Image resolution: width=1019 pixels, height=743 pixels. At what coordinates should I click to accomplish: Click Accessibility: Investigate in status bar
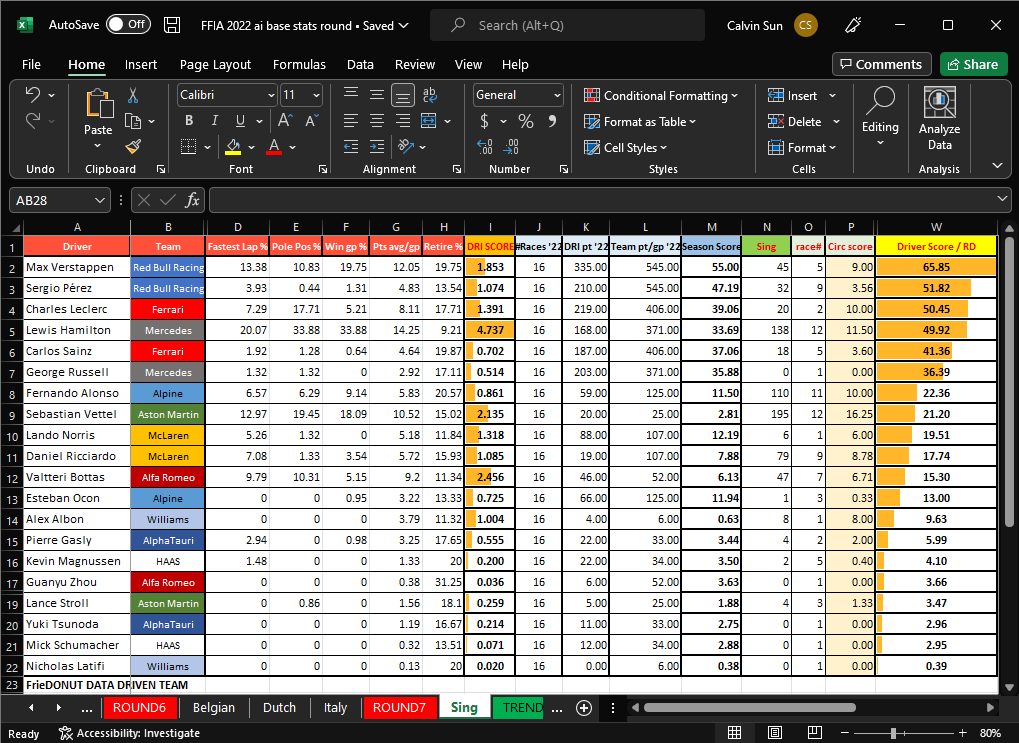tap(129, 733)
